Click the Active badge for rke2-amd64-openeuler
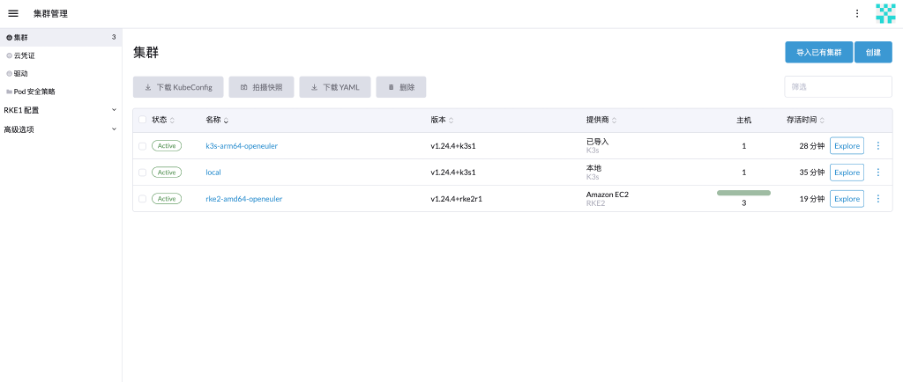904x382 pixels. pos(167,199)
